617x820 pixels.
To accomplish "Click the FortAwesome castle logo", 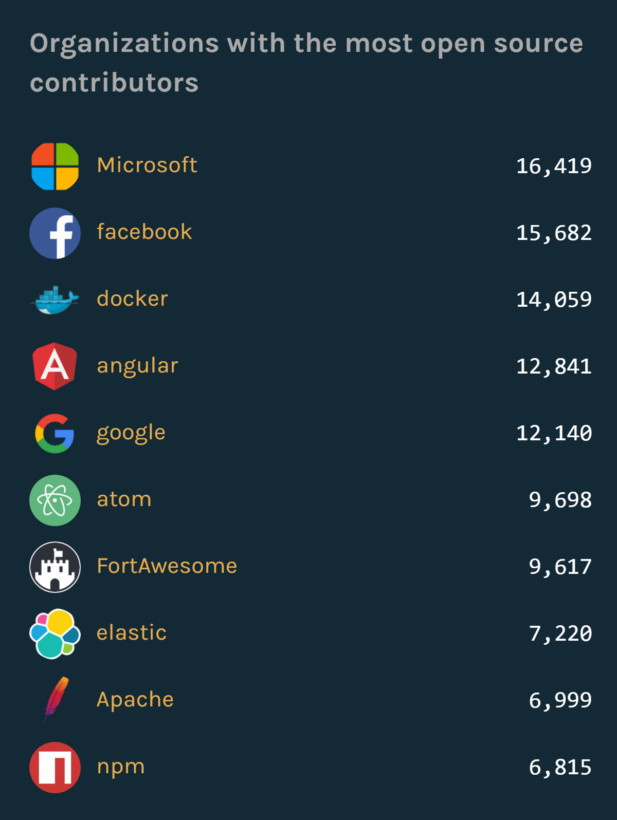I will click(x=55, y=567).
